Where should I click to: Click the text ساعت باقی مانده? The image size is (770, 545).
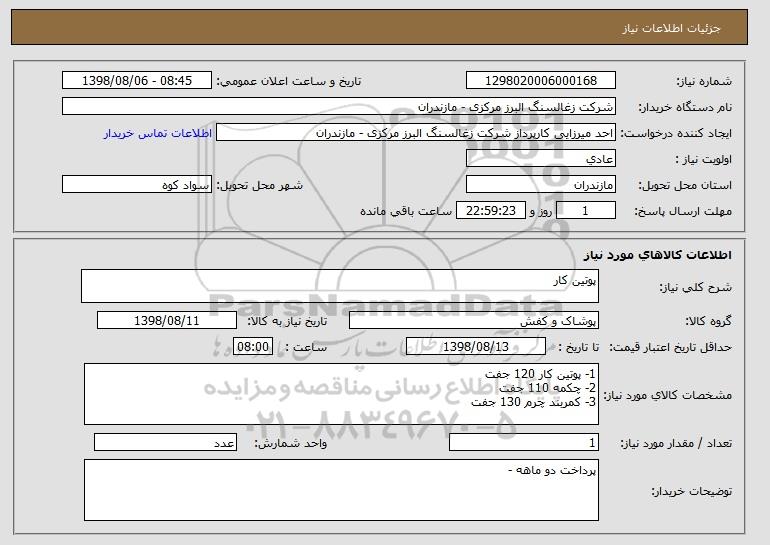(x=406, y=211)
